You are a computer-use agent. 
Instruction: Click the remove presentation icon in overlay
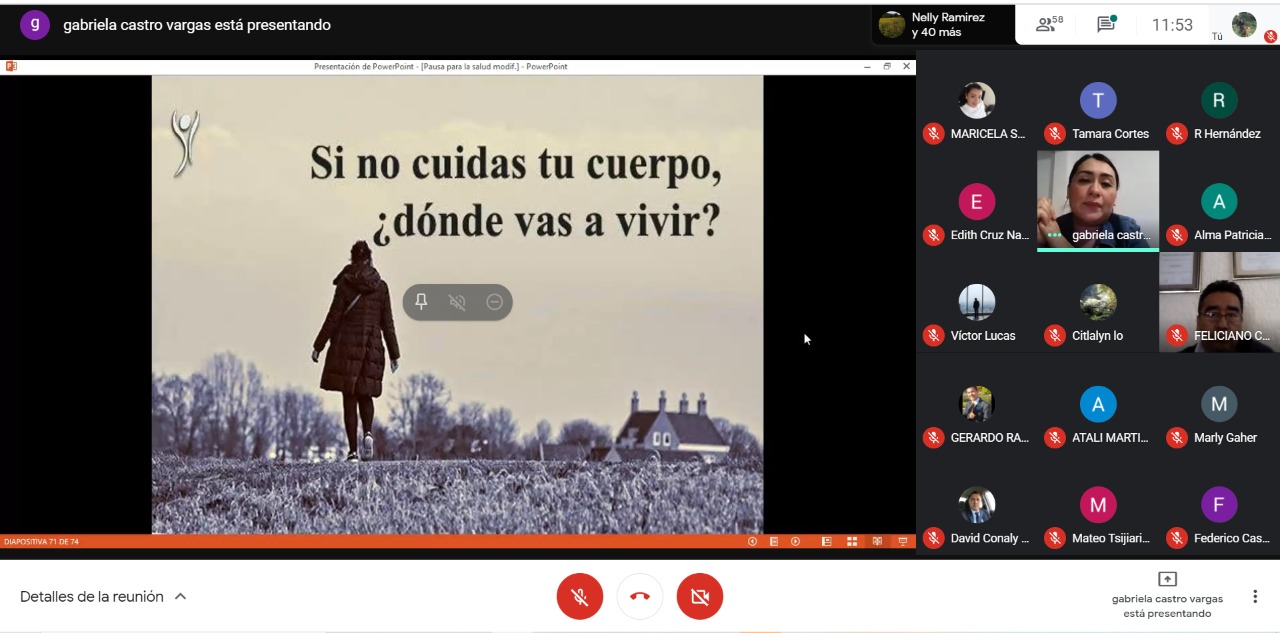click(494, 302)
